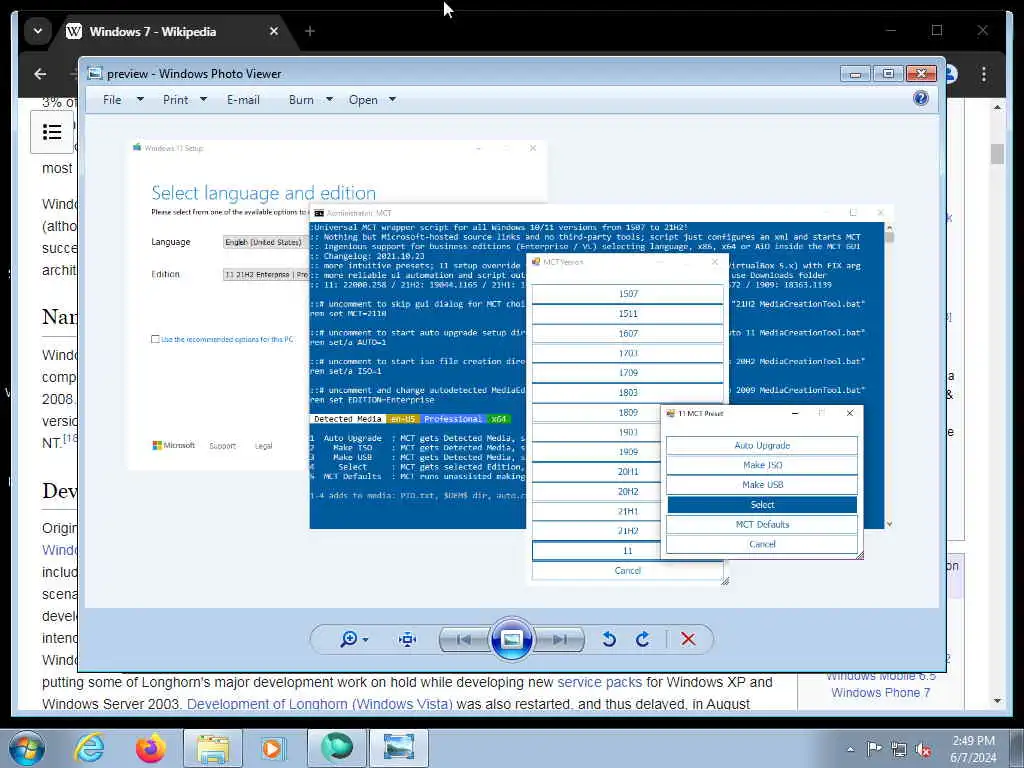Click E-mail in Photo Viewer toolbar
The image size is (1024, 768).
[x=243, y=100]
